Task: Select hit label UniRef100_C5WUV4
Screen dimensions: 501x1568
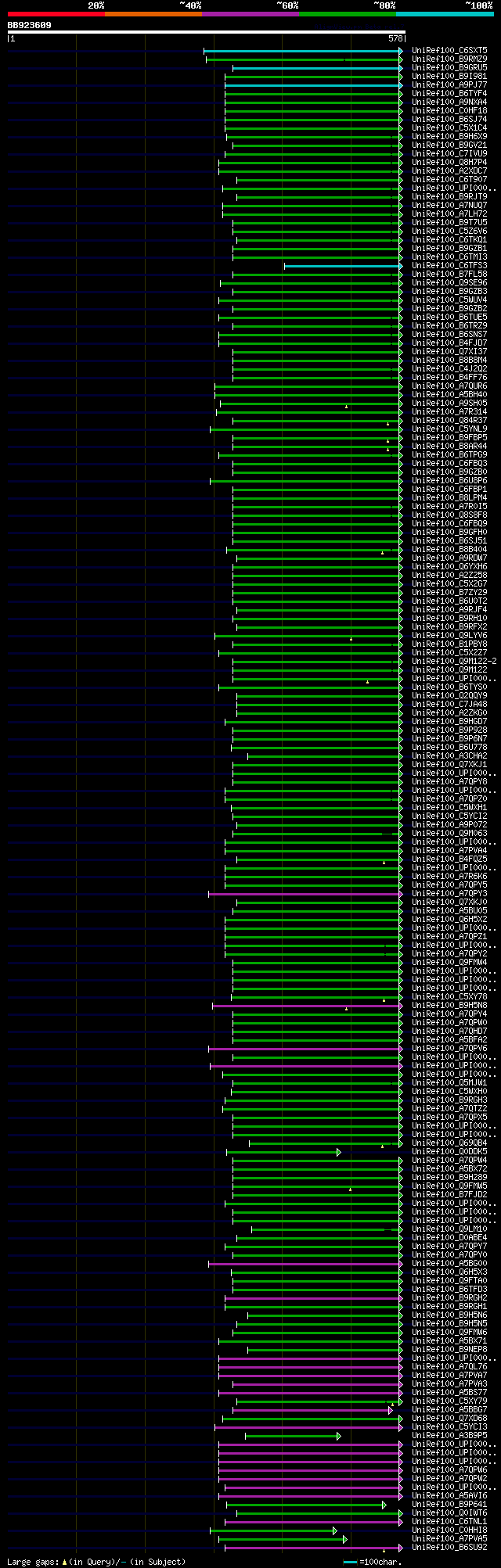Action: 449,300
